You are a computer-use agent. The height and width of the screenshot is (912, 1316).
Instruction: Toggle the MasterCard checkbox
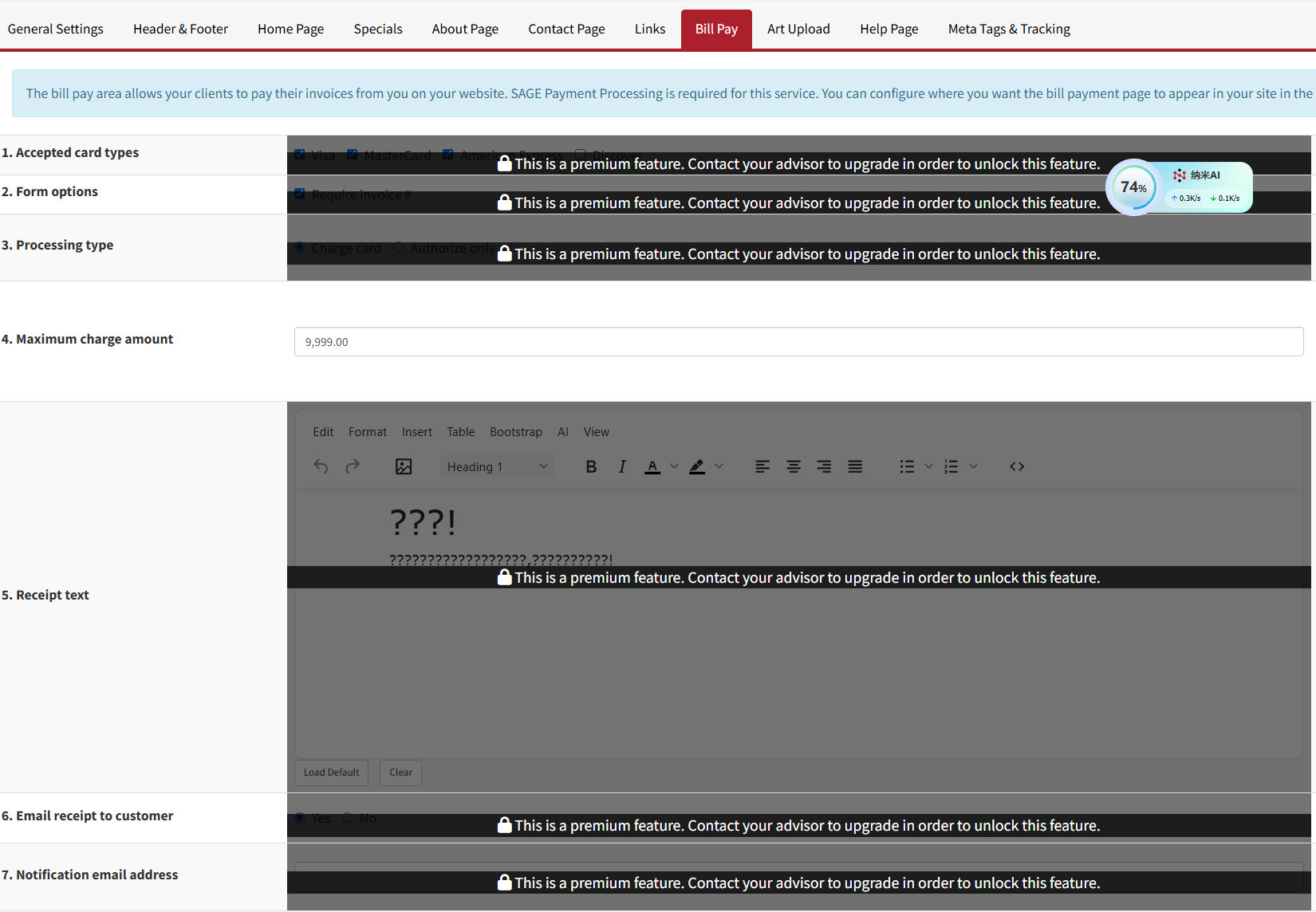pos(353,155)
